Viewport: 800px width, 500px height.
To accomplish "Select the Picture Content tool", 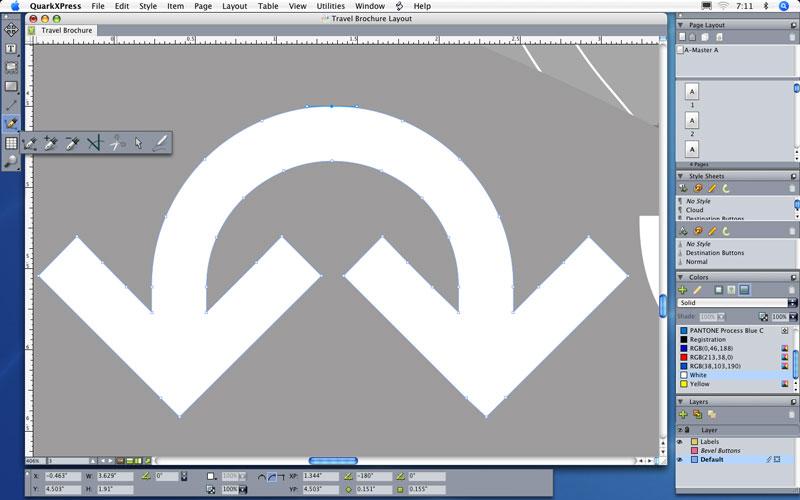I will point(11,67).
